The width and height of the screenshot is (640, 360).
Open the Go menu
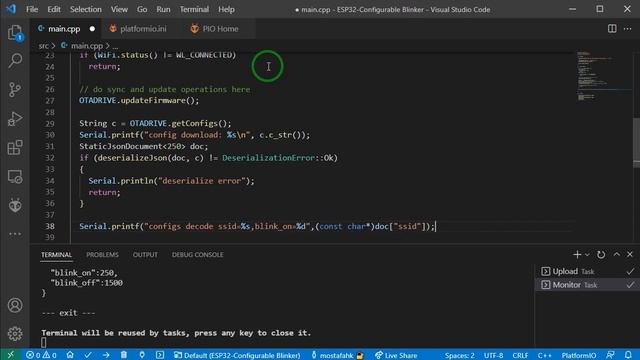(142, 9)
